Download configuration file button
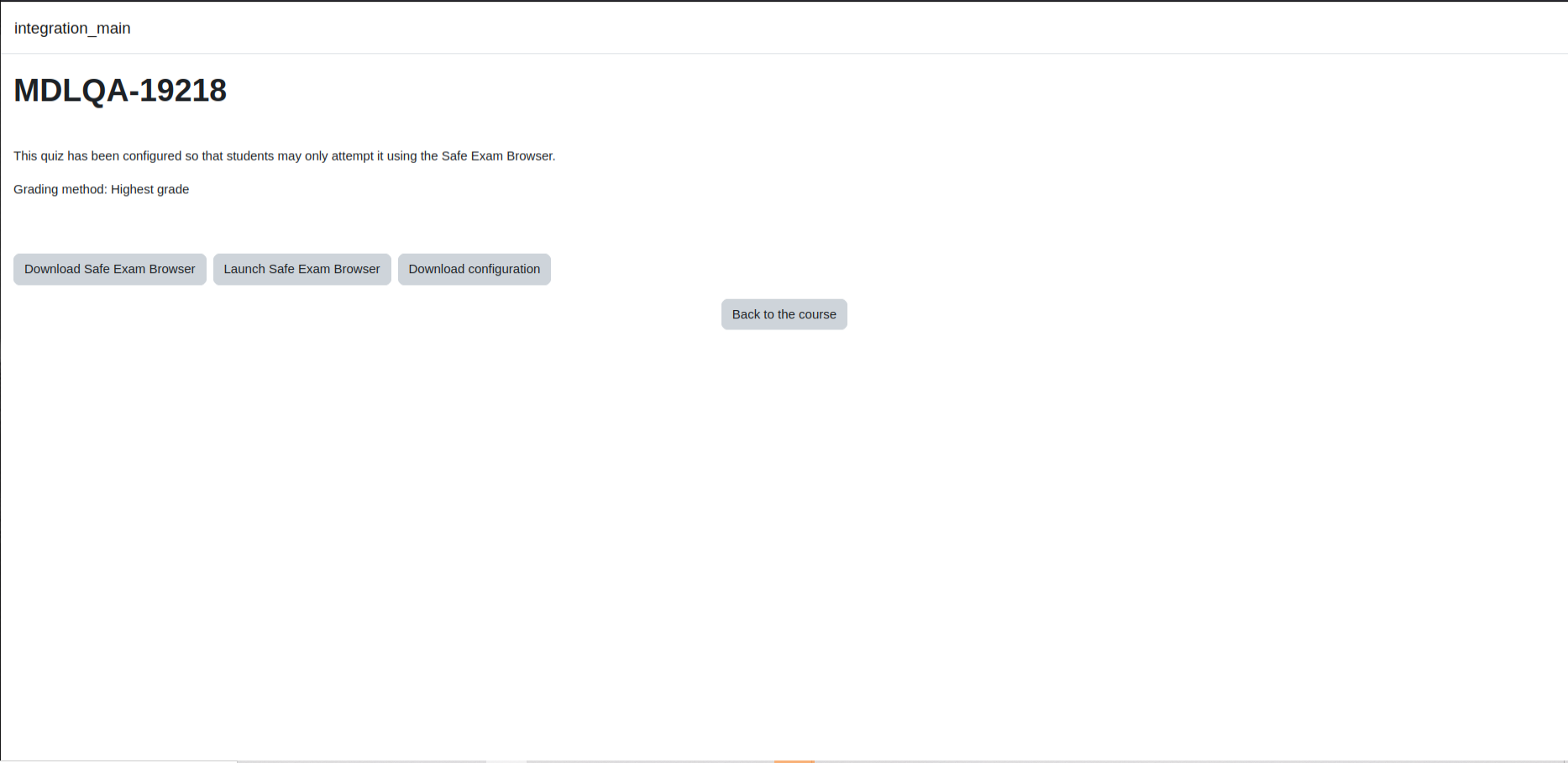Screen dimensions: 1568x763 pyautogui.click(x=475, y=269)
